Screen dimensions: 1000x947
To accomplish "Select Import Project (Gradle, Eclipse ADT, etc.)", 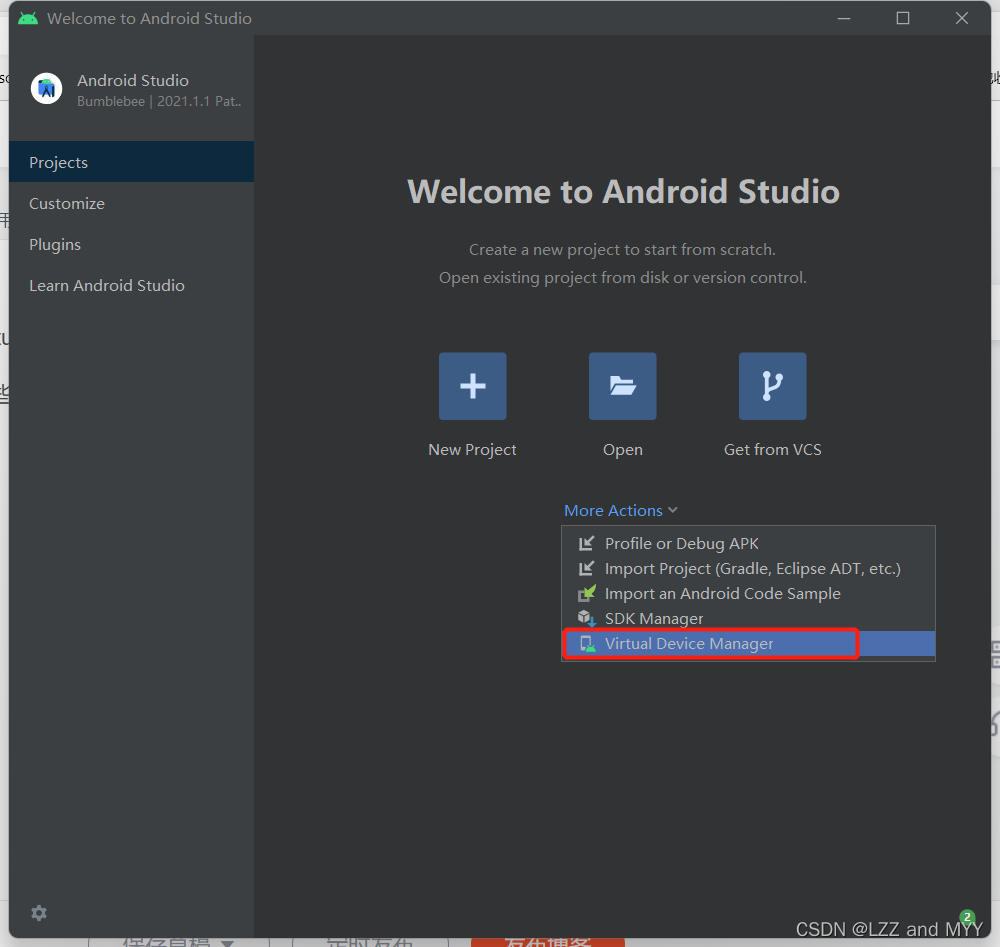I will pyautogui.click(x=748, y=568).
